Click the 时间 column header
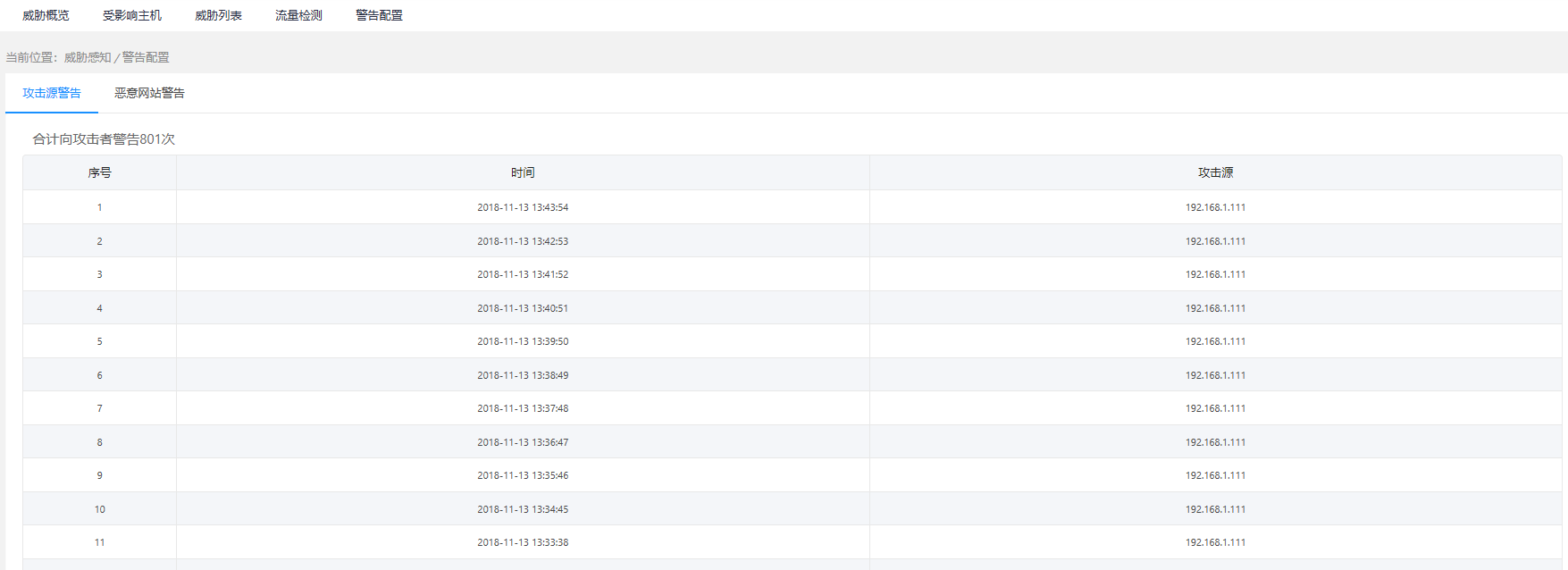This screenshot has height=570, width=1568. click(x=523, y=172)
